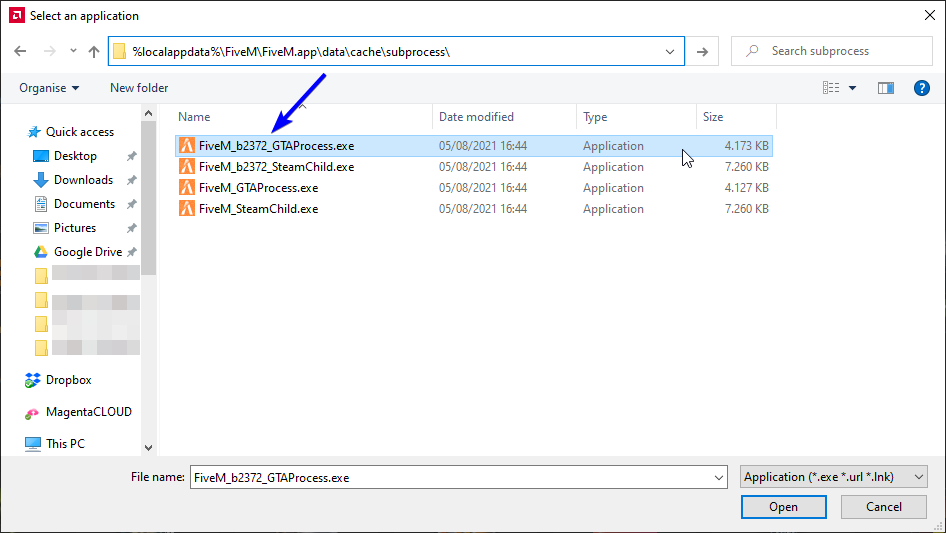Toggle the preview pane icon

885,88
